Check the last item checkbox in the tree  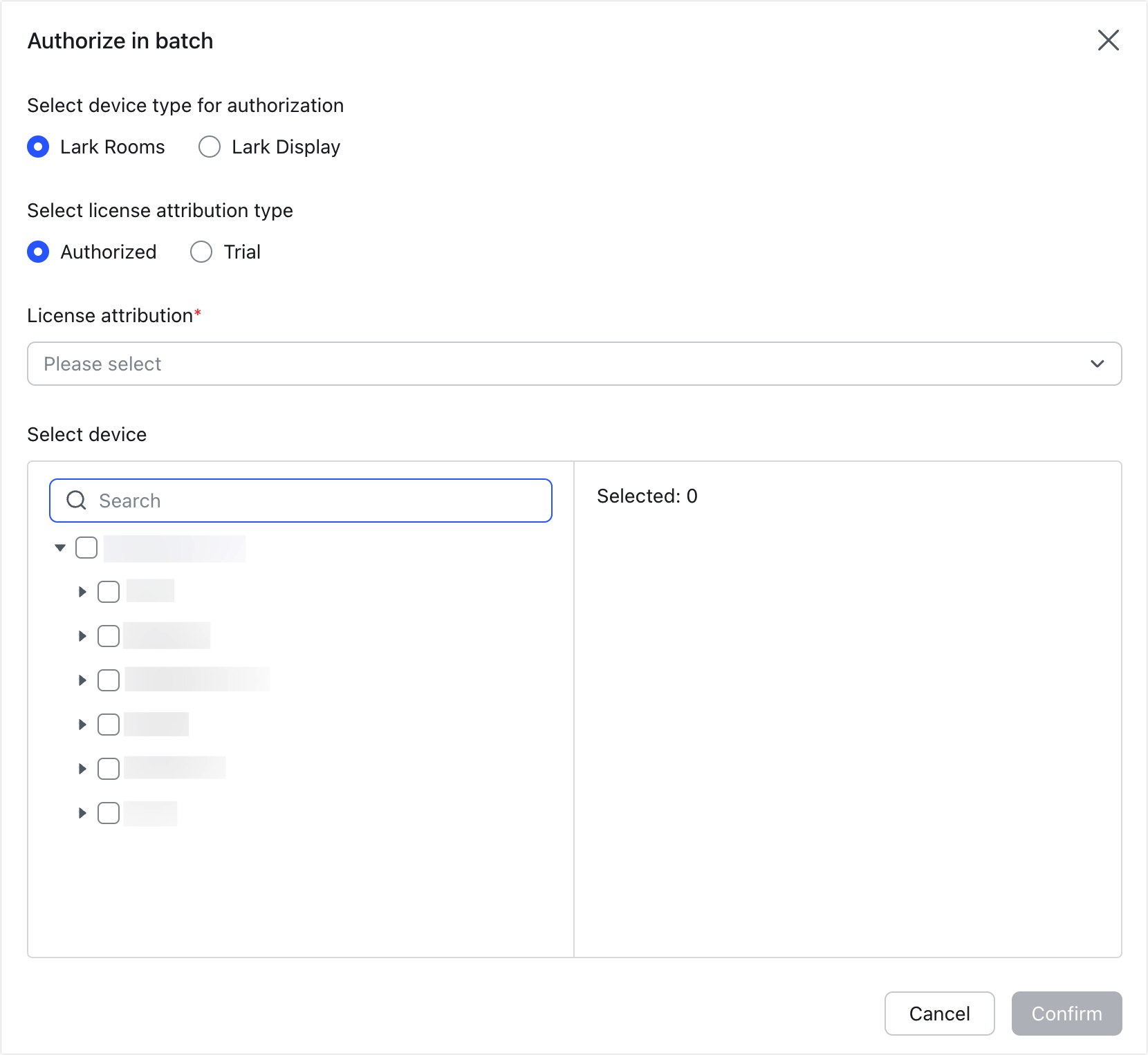click(109, 813)
